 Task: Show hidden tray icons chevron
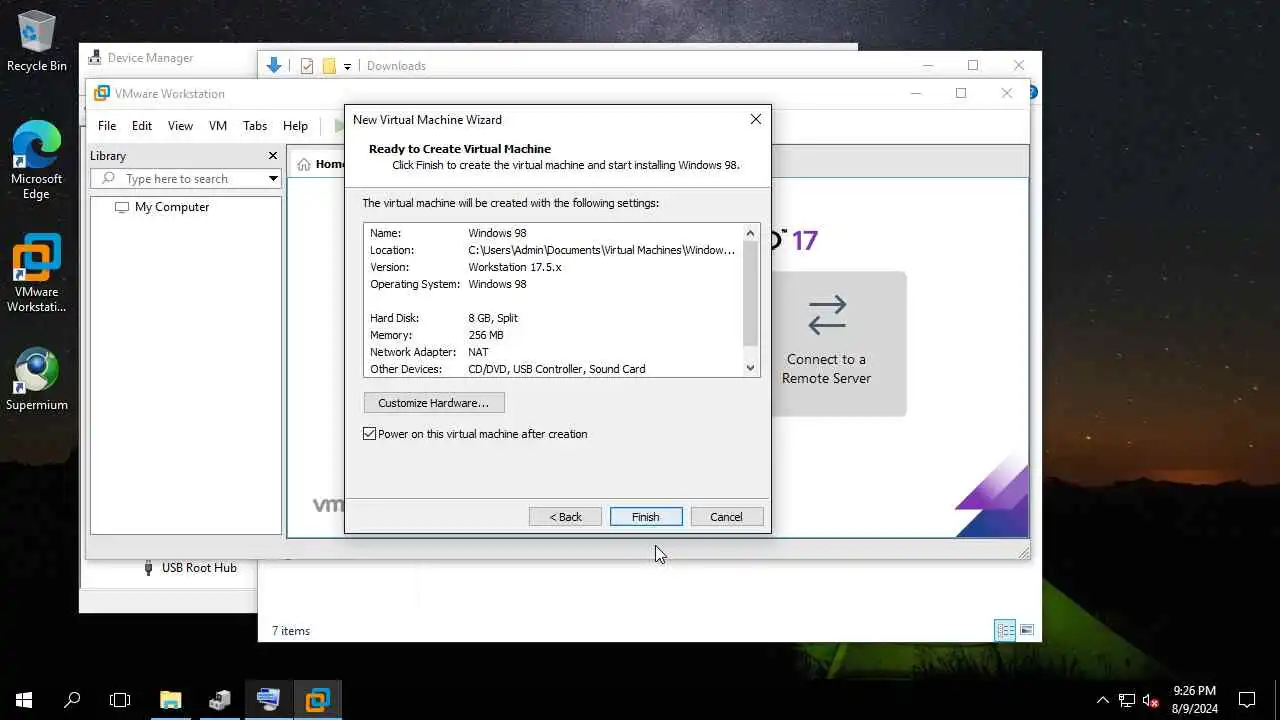1102,700
